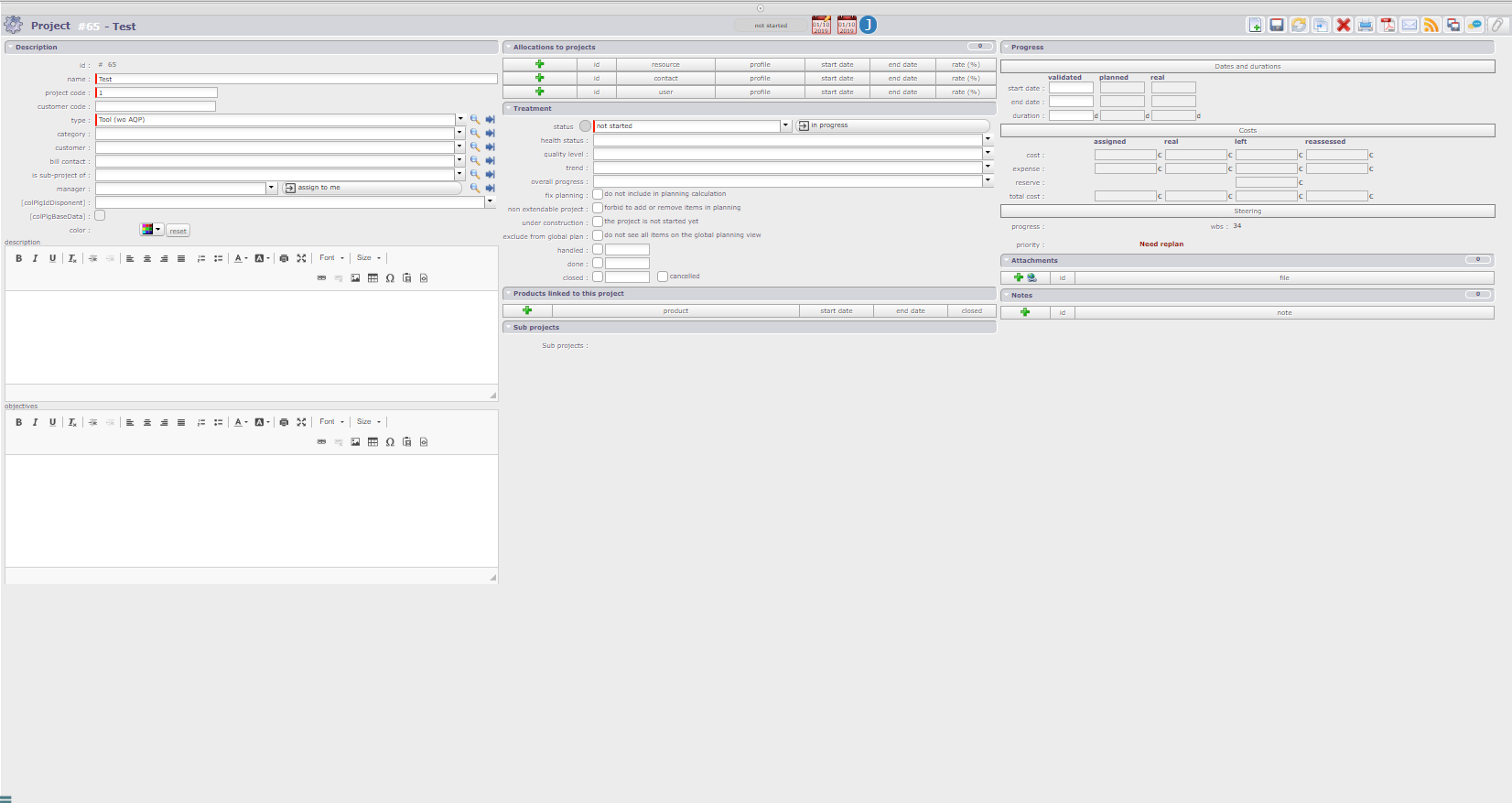Check the 'cancelled' checkbox

[x=663, y=277]
